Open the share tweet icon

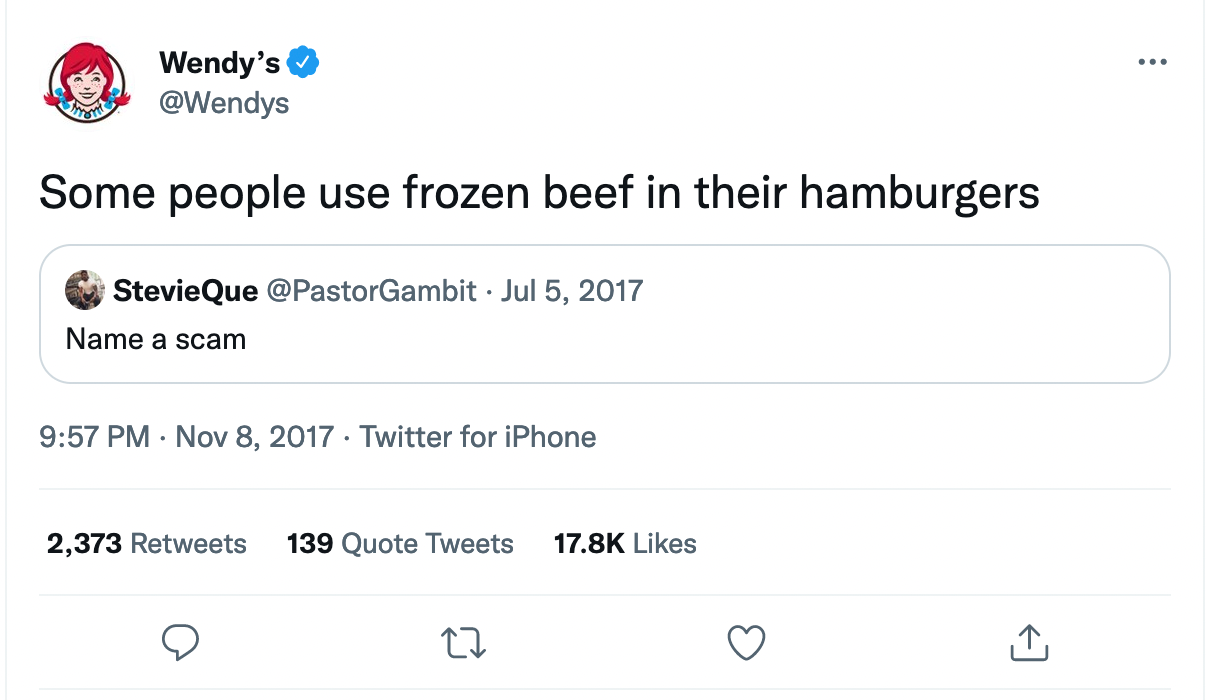tap(1029, 642)
